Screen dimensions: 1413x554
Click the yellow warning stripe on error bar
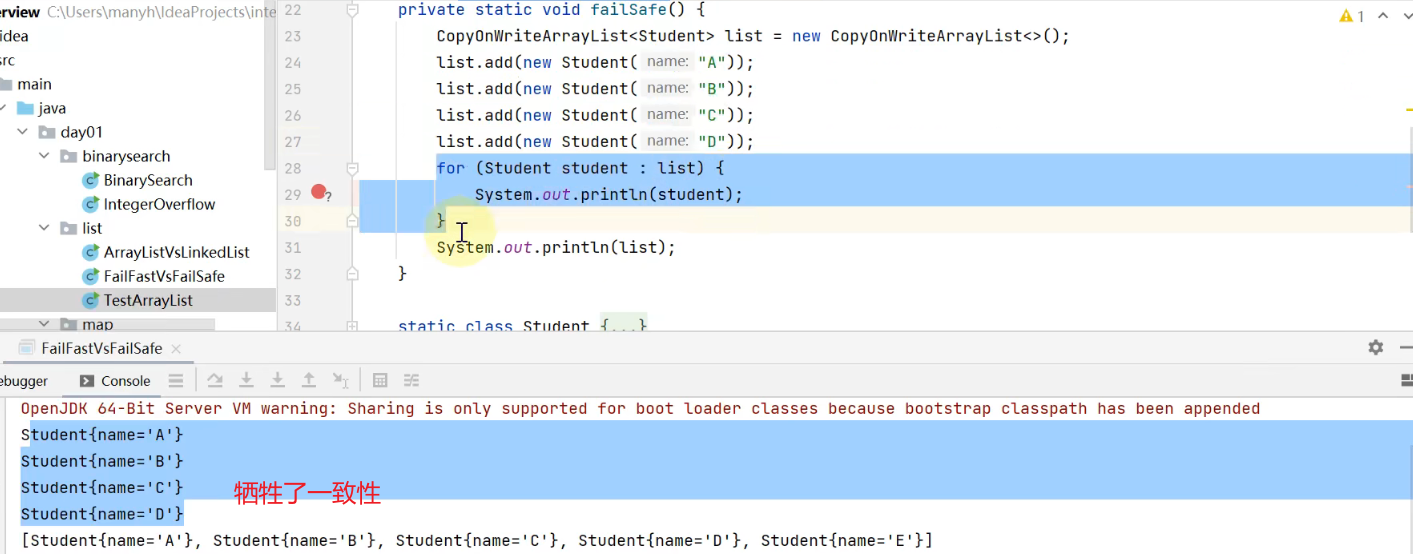point(1409,109)
